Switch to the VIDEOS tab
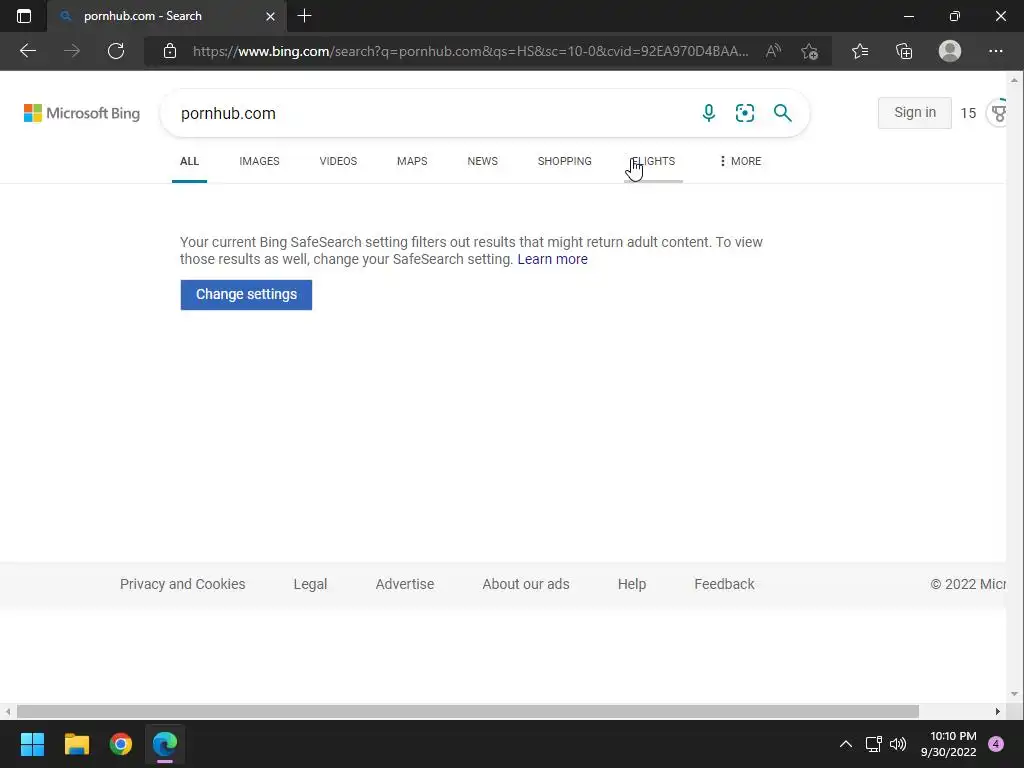 [338, 161]
